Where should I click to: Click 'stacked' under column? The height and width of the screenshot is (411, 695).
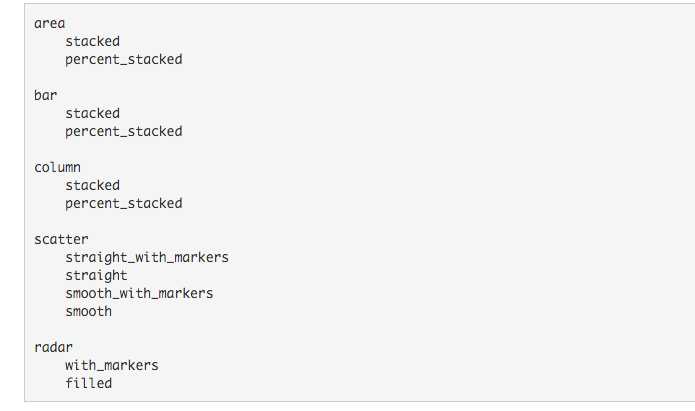point(92,185)
